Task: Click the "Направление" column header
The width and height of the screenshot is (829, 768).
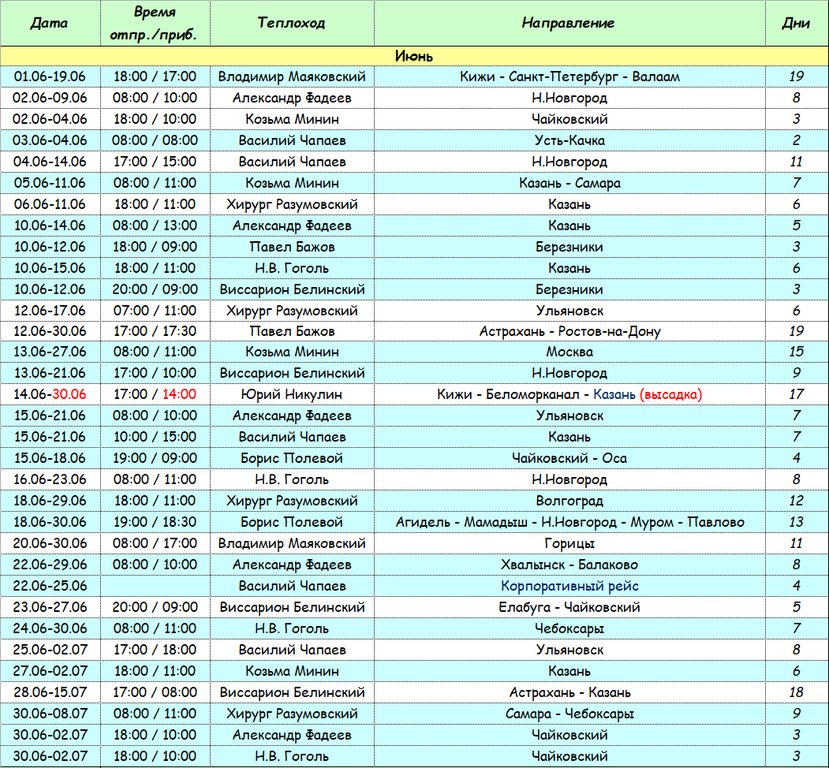Action: (568, 23)
